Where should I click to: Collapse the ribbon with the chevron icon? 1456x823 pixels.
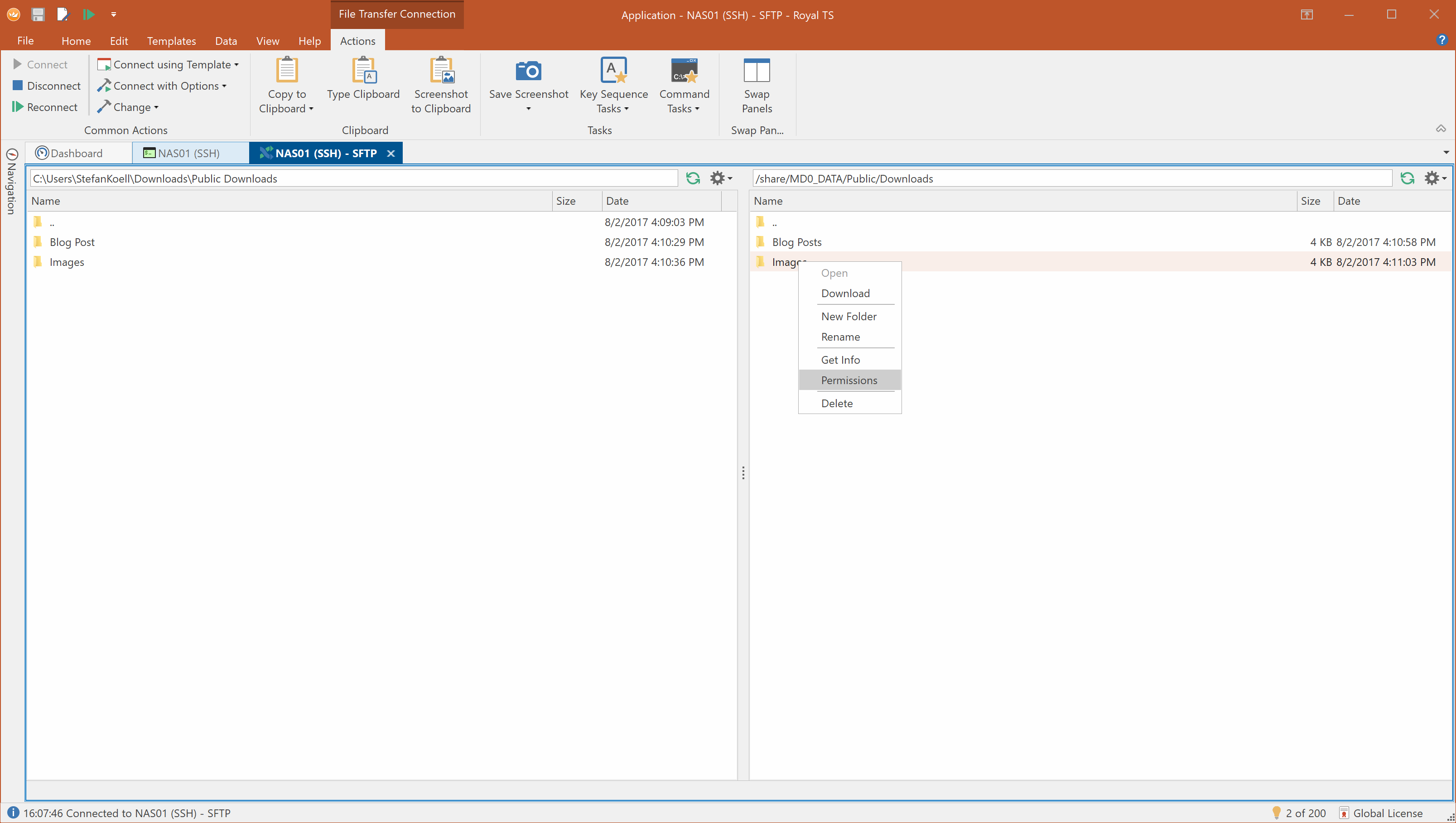[x=1441, y=129]
